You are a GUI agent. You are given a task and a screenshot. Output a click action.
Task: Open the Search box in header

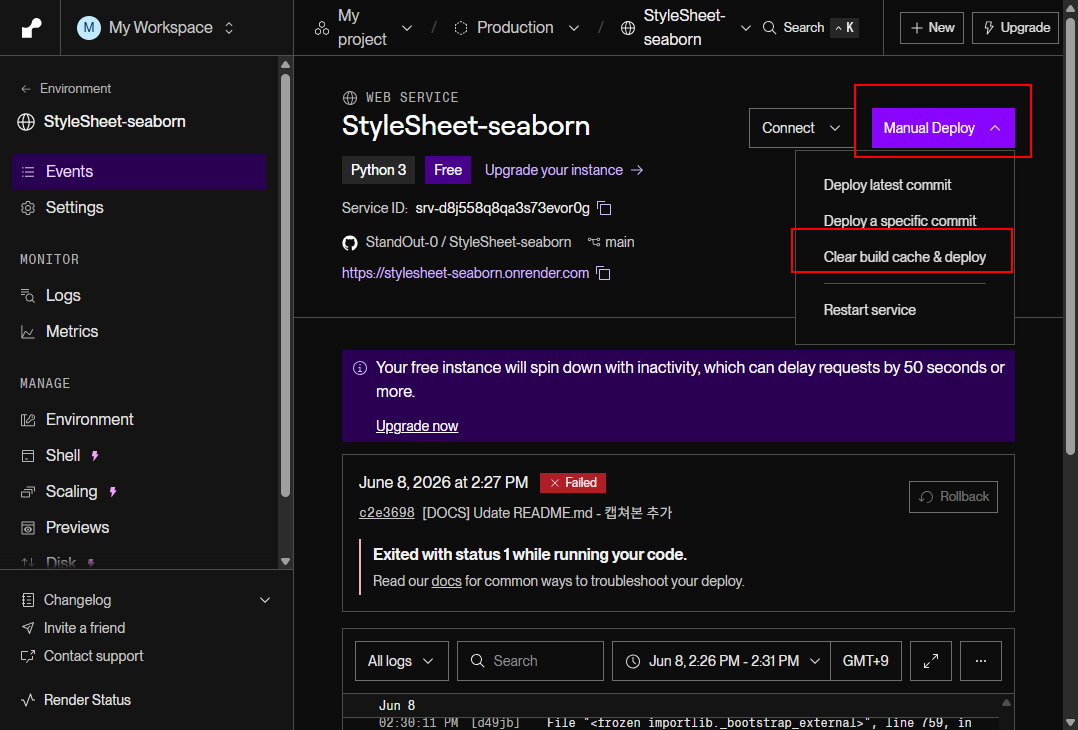[x=811, y=27]
